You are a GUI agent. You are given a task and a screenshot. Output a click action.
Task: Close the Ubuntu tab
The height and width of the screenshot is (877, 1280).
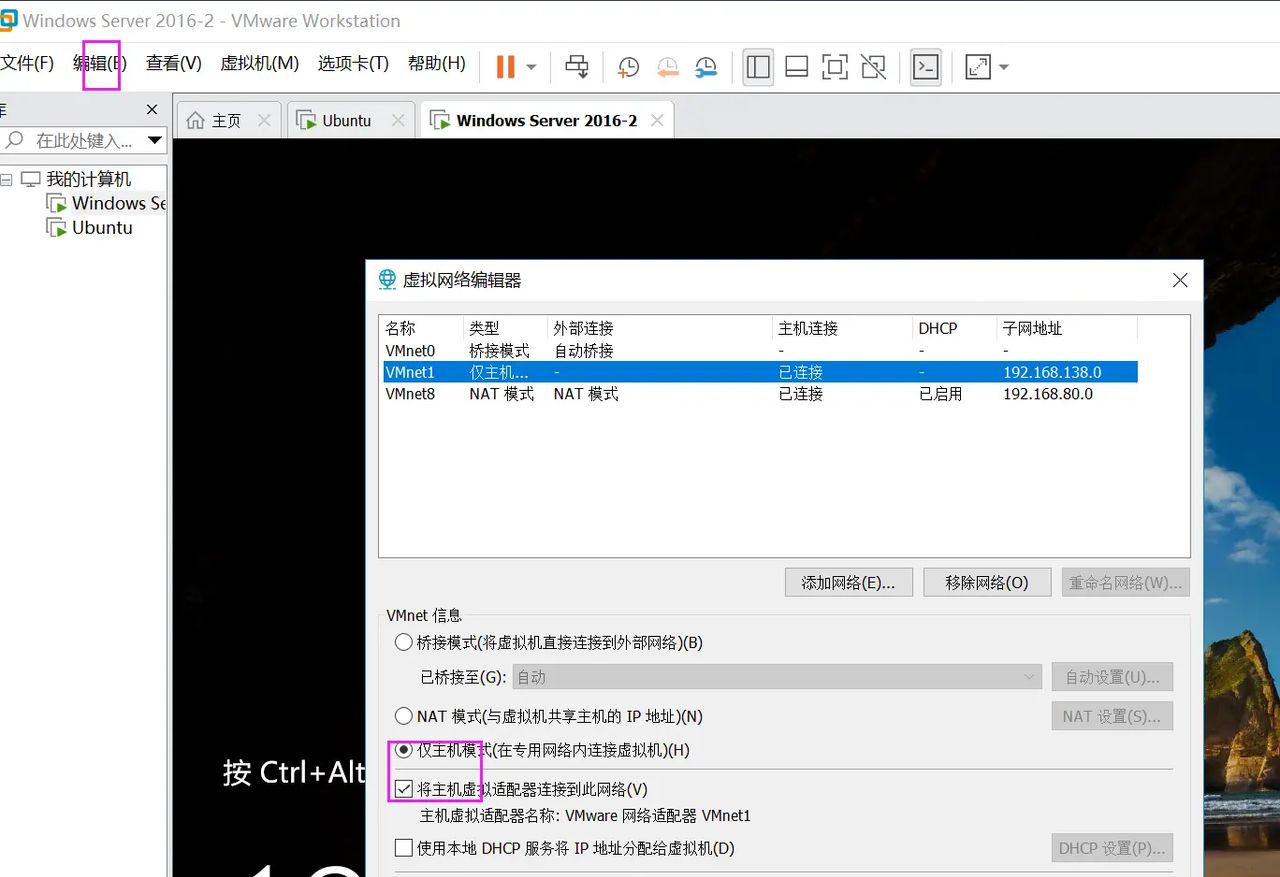click(x=398, y=120)
